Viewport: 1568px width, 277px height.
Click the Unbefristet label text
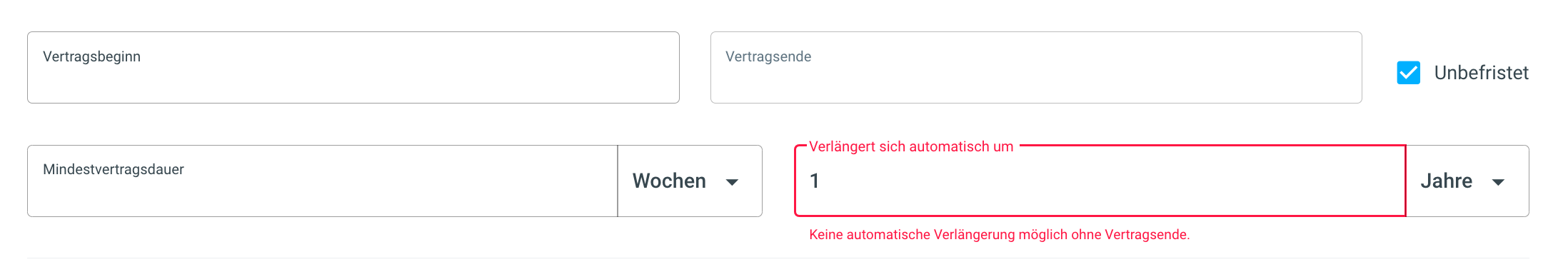(1481, 73)
